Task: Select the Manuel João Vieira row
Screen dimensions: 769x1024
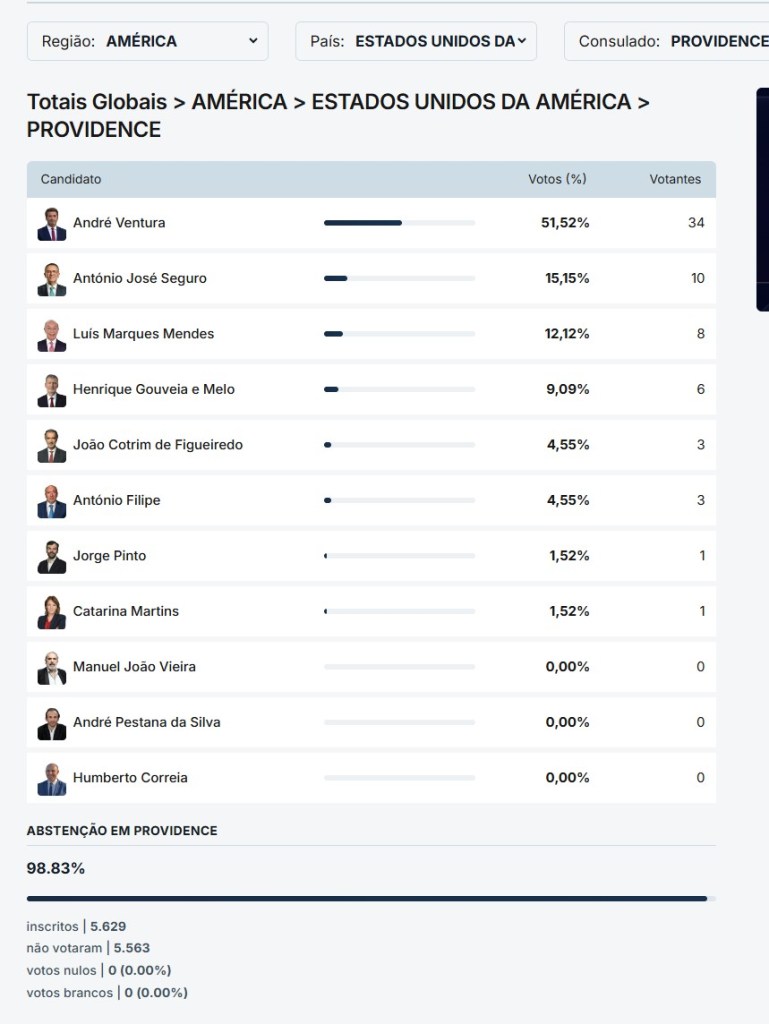Action: click(371, 667)
